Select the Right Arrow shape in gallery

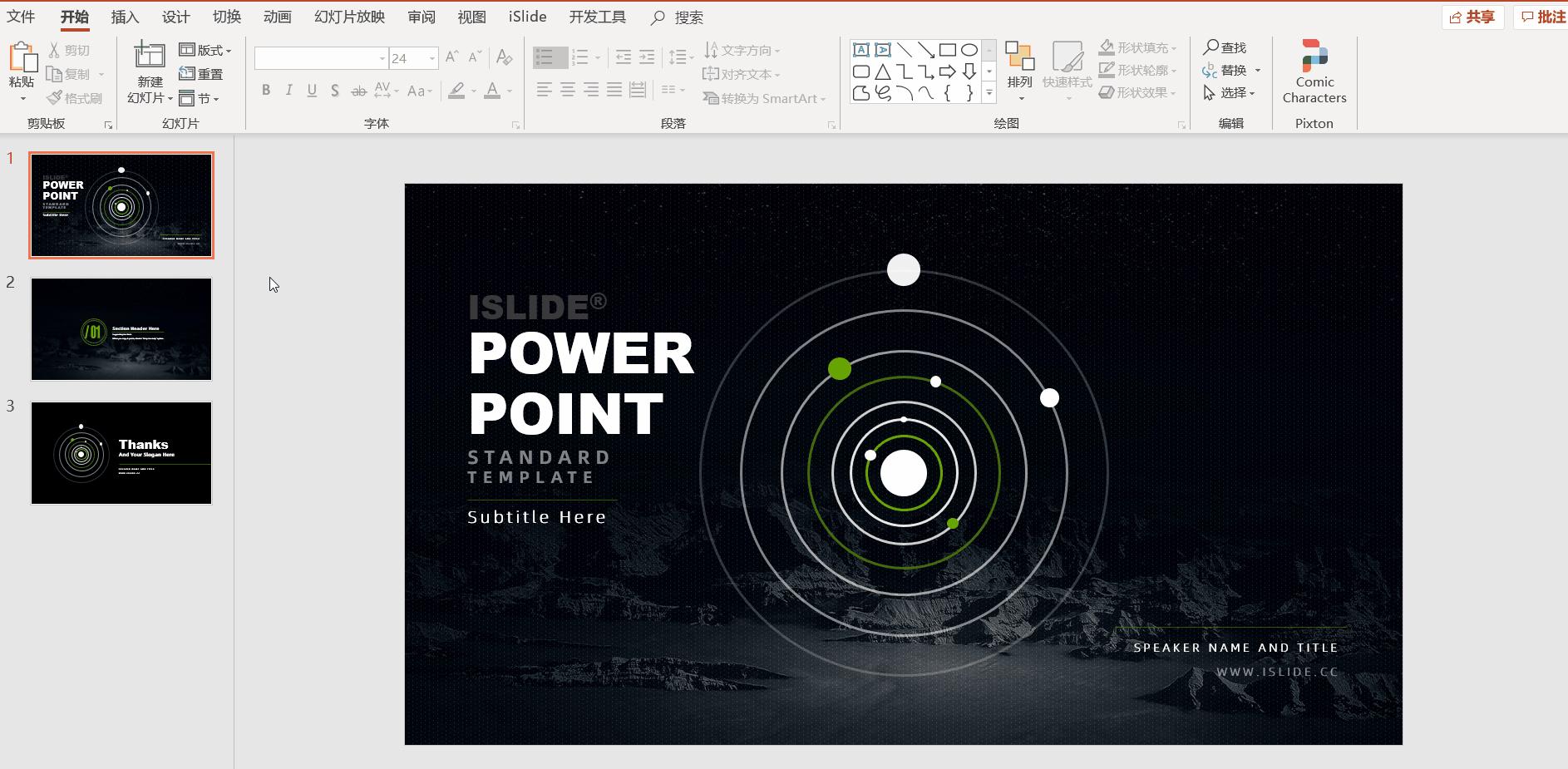[x=947, y=71]
